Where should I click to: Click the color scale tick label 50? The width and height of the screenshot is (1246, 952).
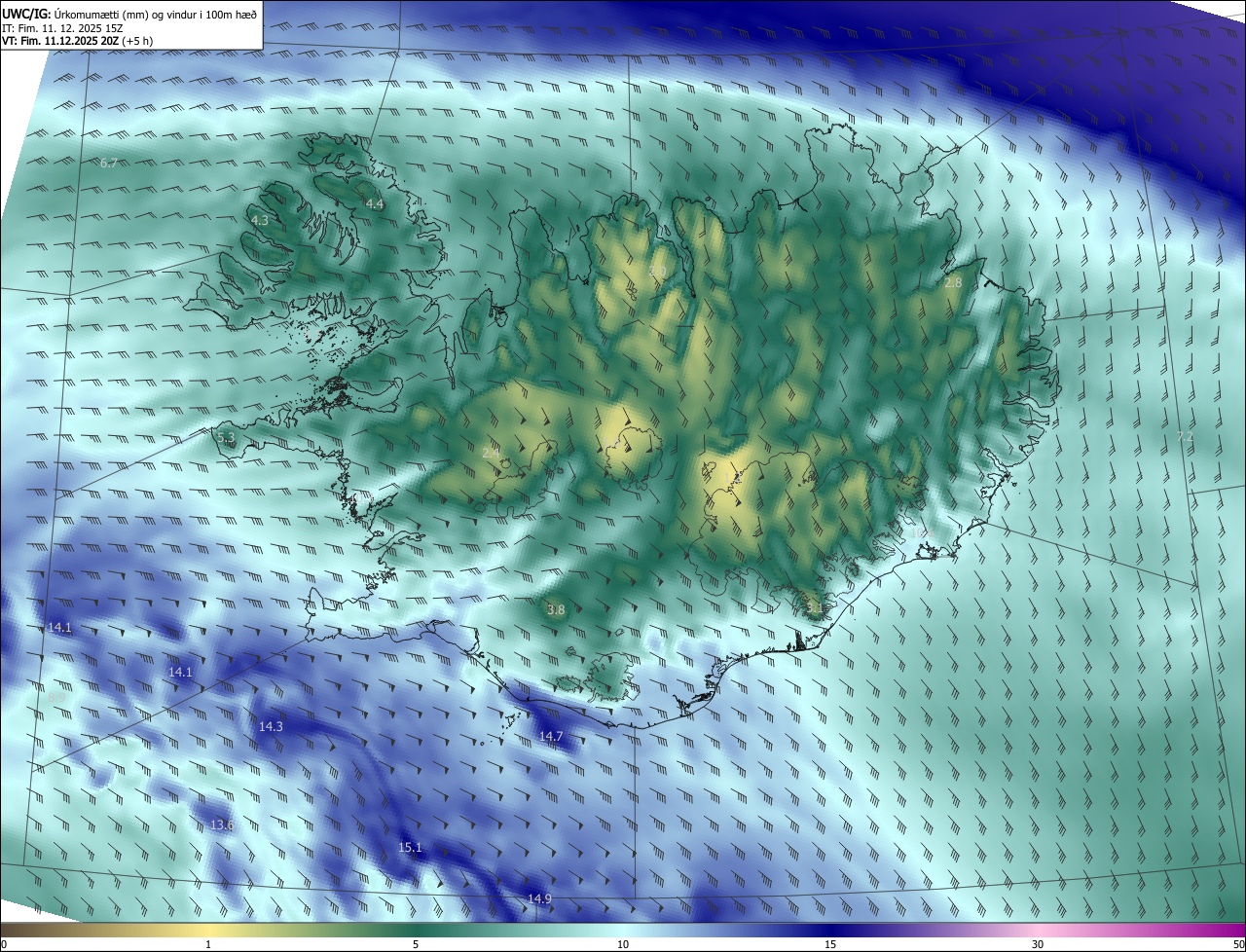pos(1238,944)
